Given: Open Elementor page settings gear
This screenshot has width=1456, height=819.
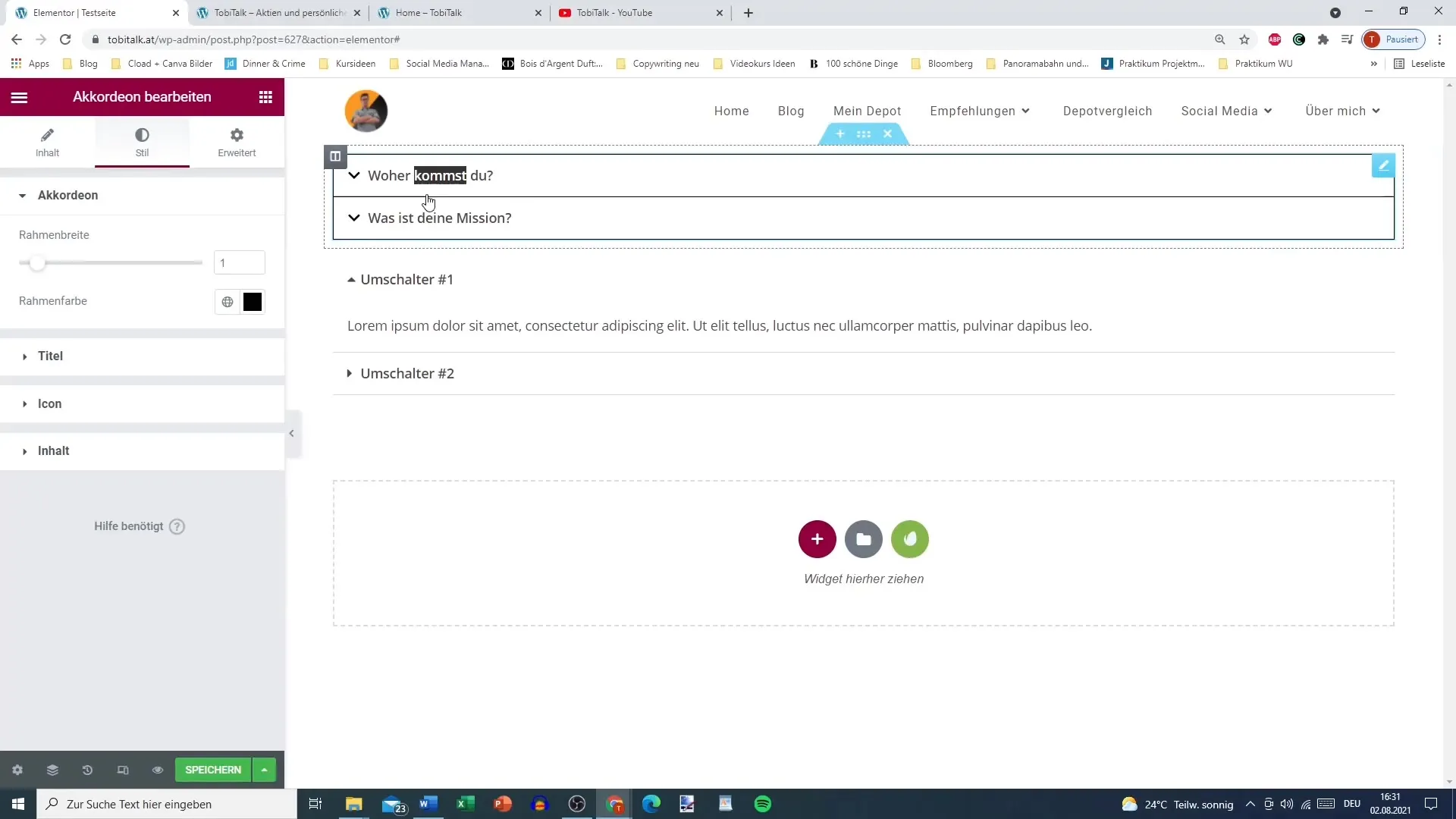Looking at the screenshot, I should [17, 770].
